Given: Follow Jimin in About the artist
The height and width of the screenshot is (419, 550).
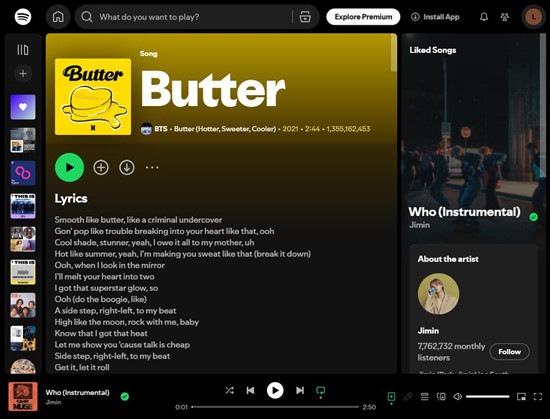Looking at the screenshot, I should pyautogui.click(x=509, y=351).
